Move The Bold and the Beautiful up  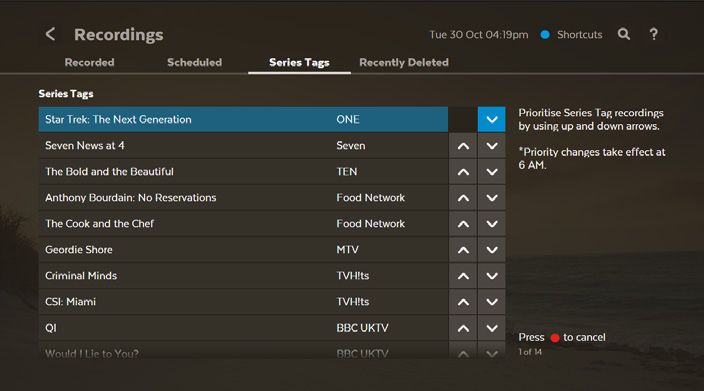click(463, 171)
